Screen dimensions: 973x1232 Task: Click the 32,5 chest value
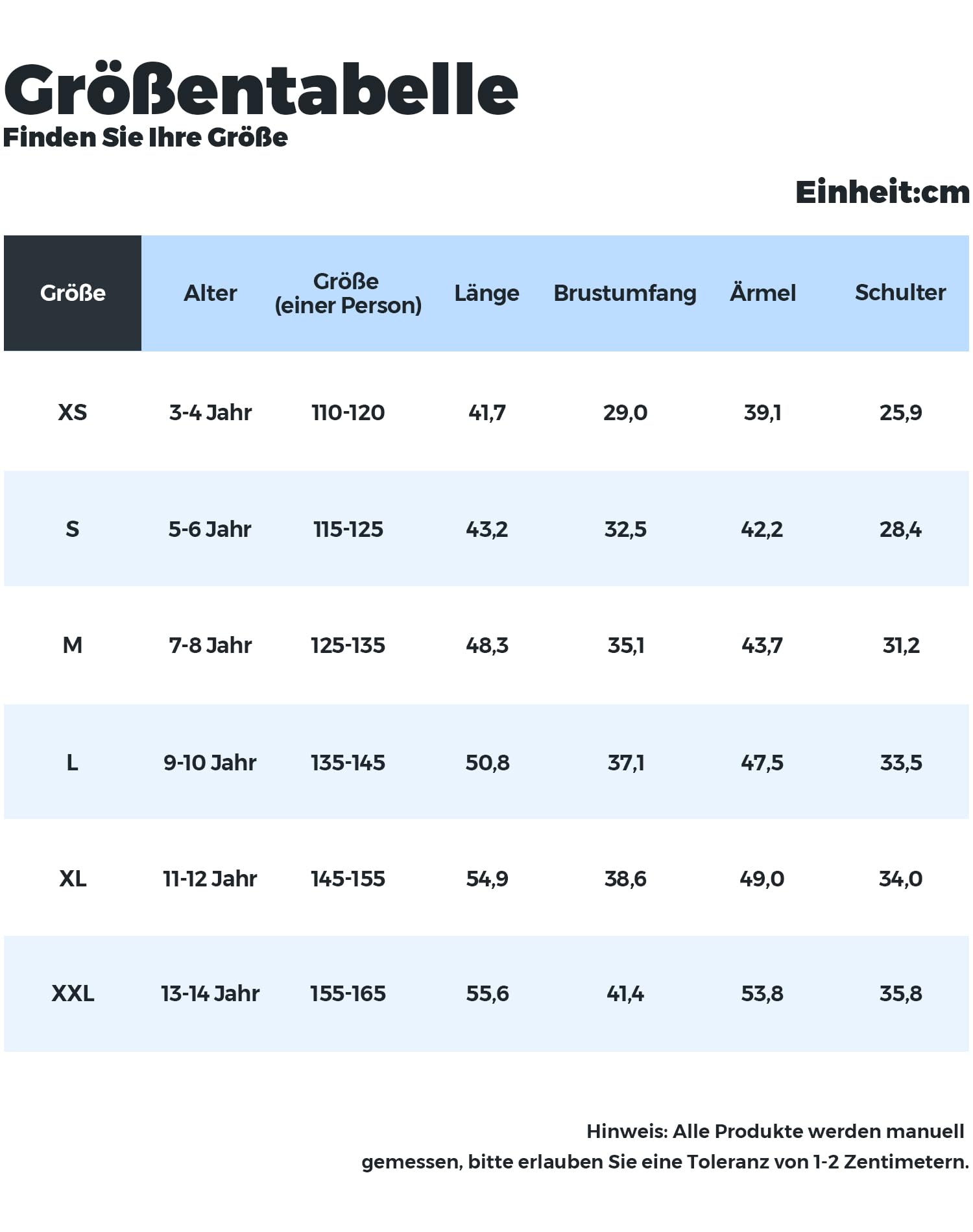(x=625, y=530)
